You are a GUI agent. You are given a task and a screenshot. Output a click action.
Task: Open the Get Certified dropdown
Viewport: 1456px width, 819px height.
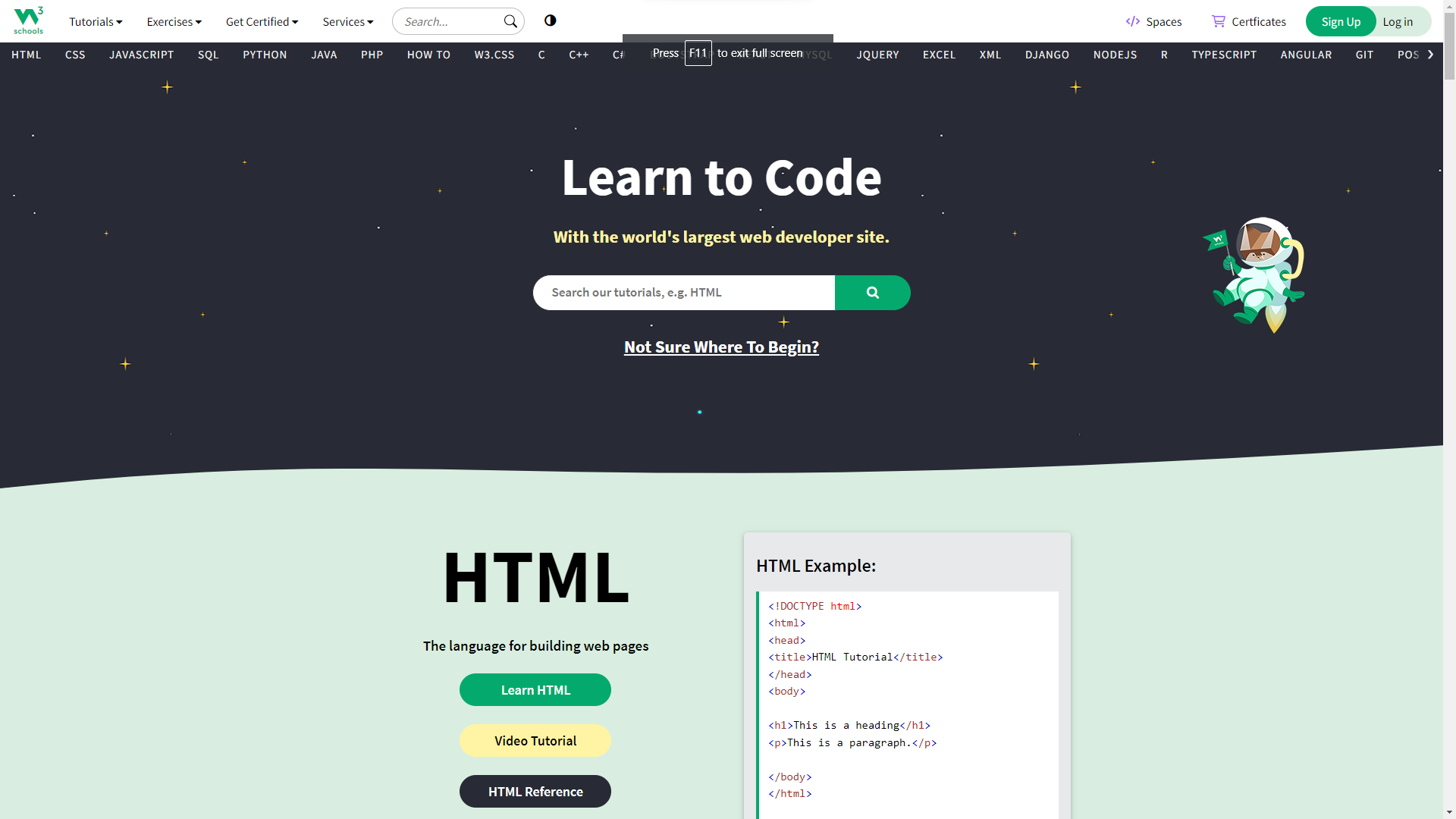point(262,21)
